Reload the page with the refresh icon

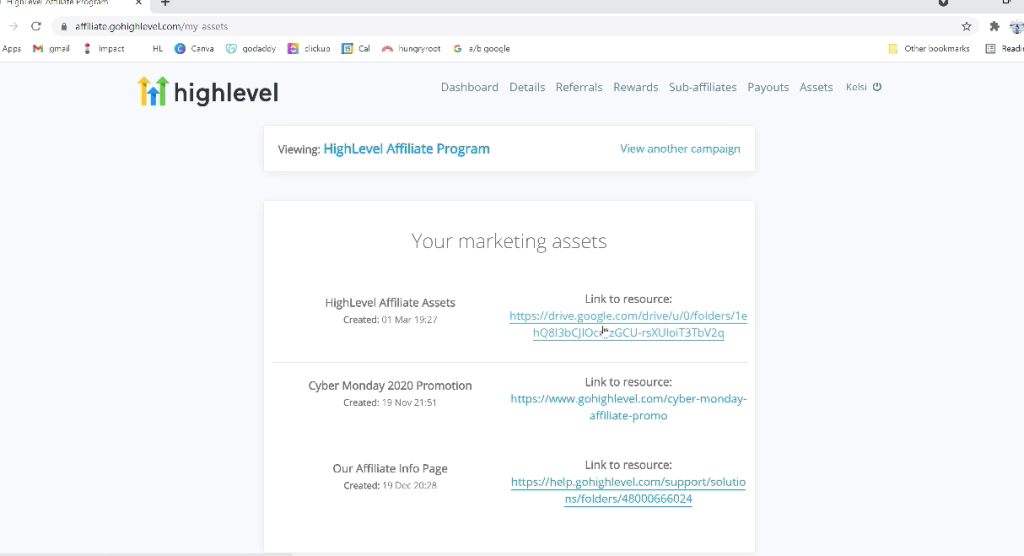pos(36,27)
